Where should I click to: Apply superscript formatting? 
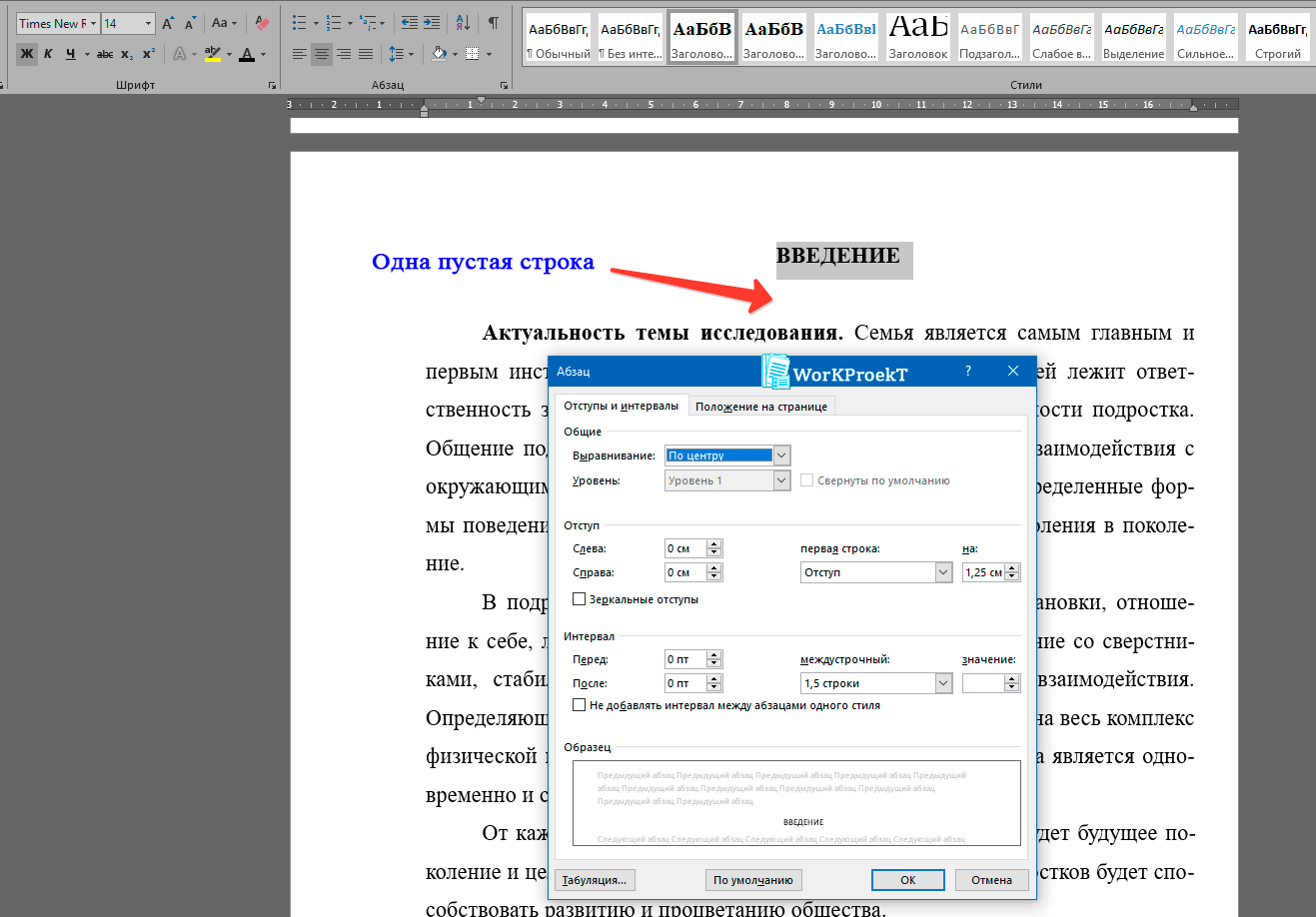[149, 54]
